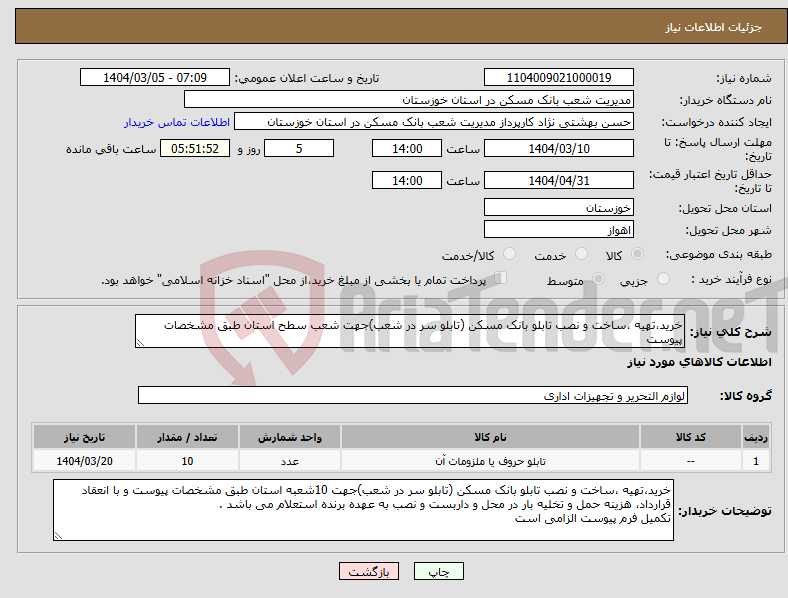
Task: Click price validity date 1404/04/31
Action: (558, 180)
